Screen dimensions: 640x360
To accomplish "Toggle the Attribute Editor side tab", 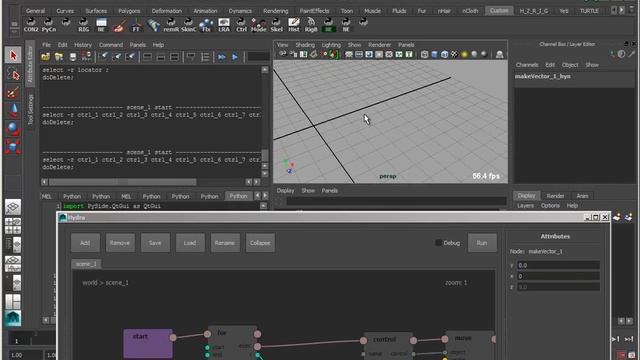I will [x=29, y=64].
